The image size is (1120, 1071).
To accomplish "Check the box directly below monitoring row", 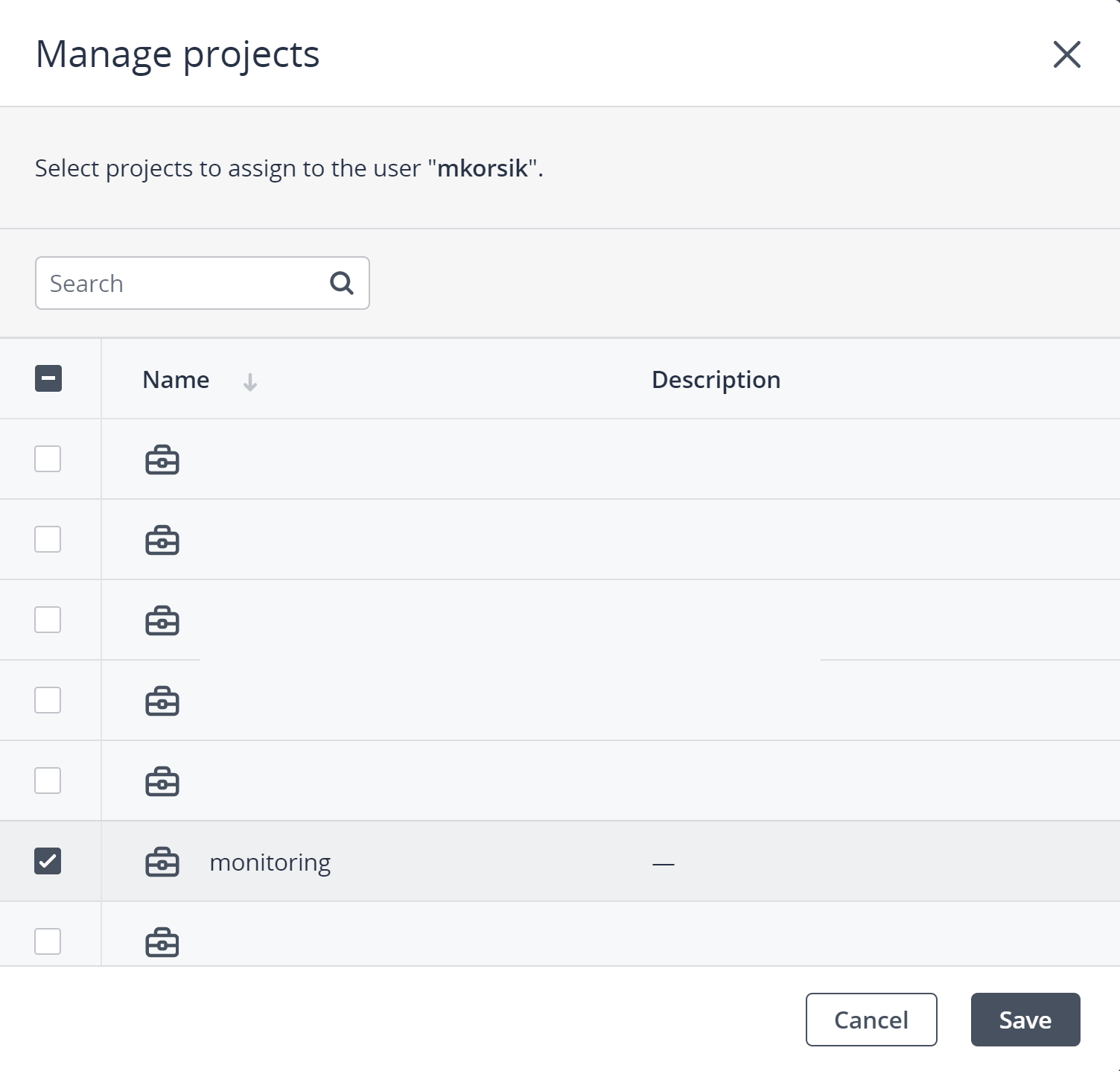I will pos(48,941).
